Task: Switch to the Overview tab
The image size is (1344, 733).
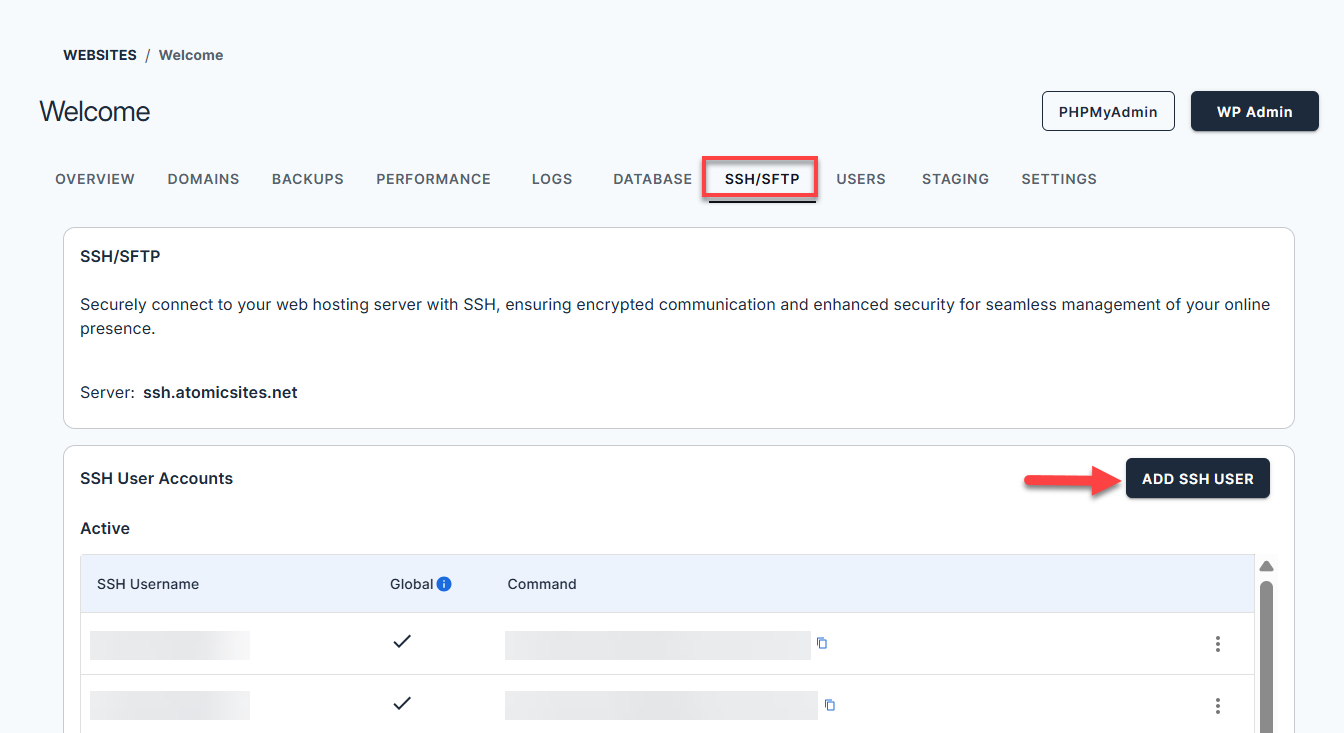Action: pyautogui.click(x=95, y=179)
